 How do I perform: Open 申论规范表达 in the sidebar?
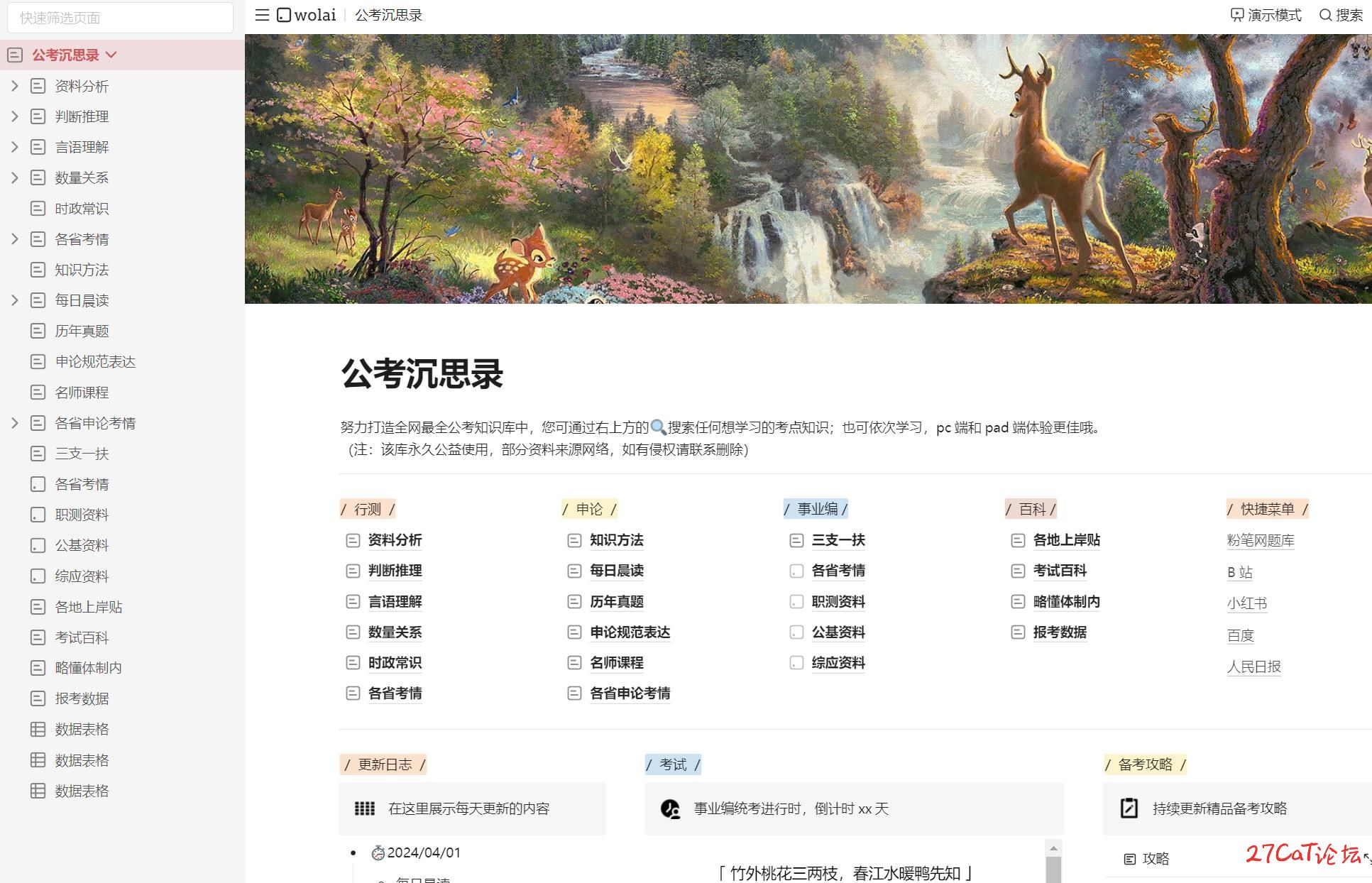[96, 361]
